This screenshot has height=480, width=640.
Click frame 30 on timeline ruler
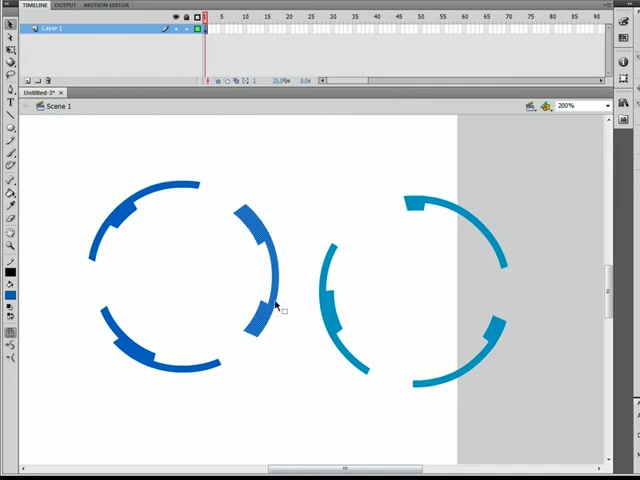pos(333,17)
